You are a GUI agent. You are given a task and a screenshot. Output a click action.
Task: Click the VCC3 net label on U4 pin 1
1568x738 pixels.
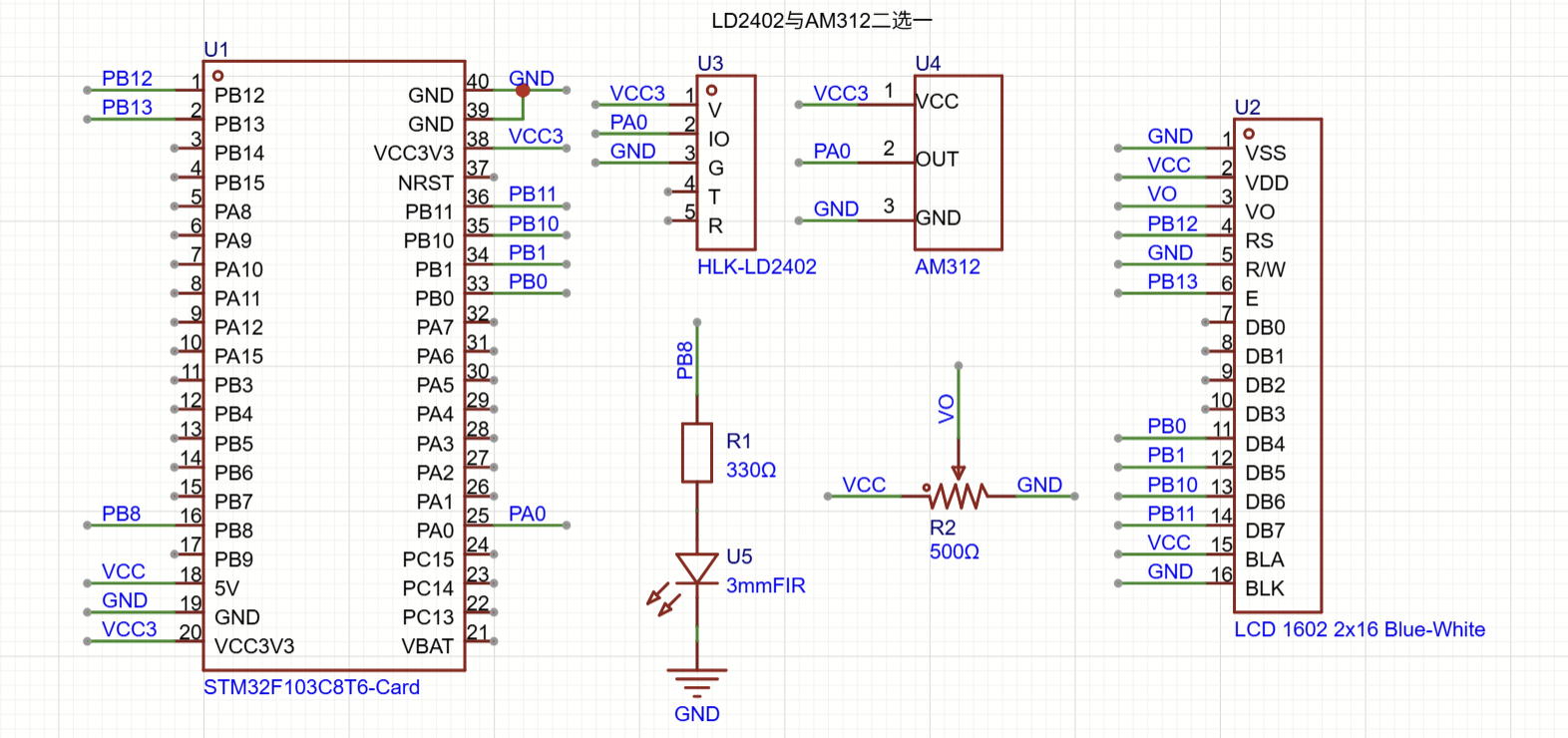pos(841,93)
